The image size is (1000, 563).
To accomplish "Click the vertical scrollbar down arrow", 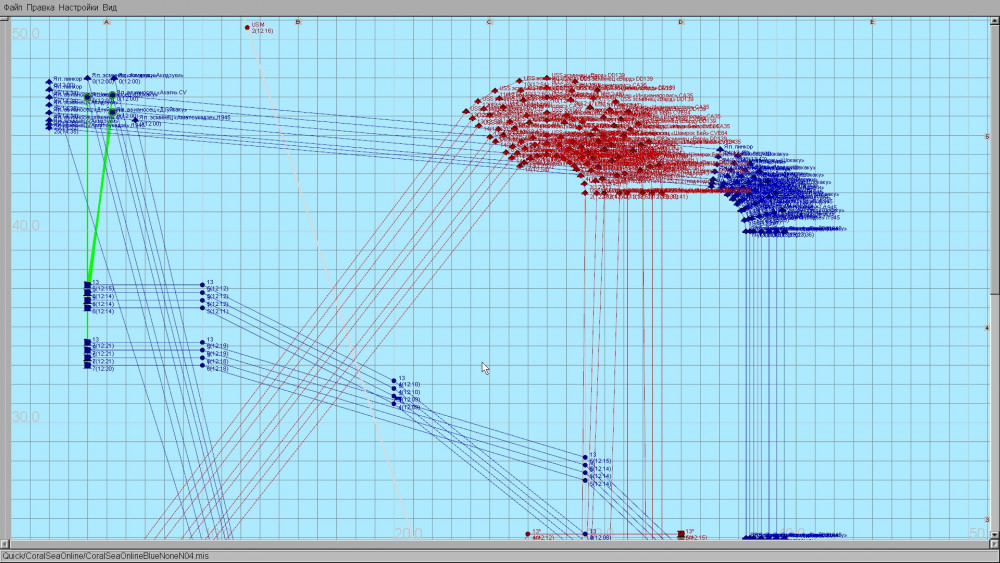I will click(995, 536).
